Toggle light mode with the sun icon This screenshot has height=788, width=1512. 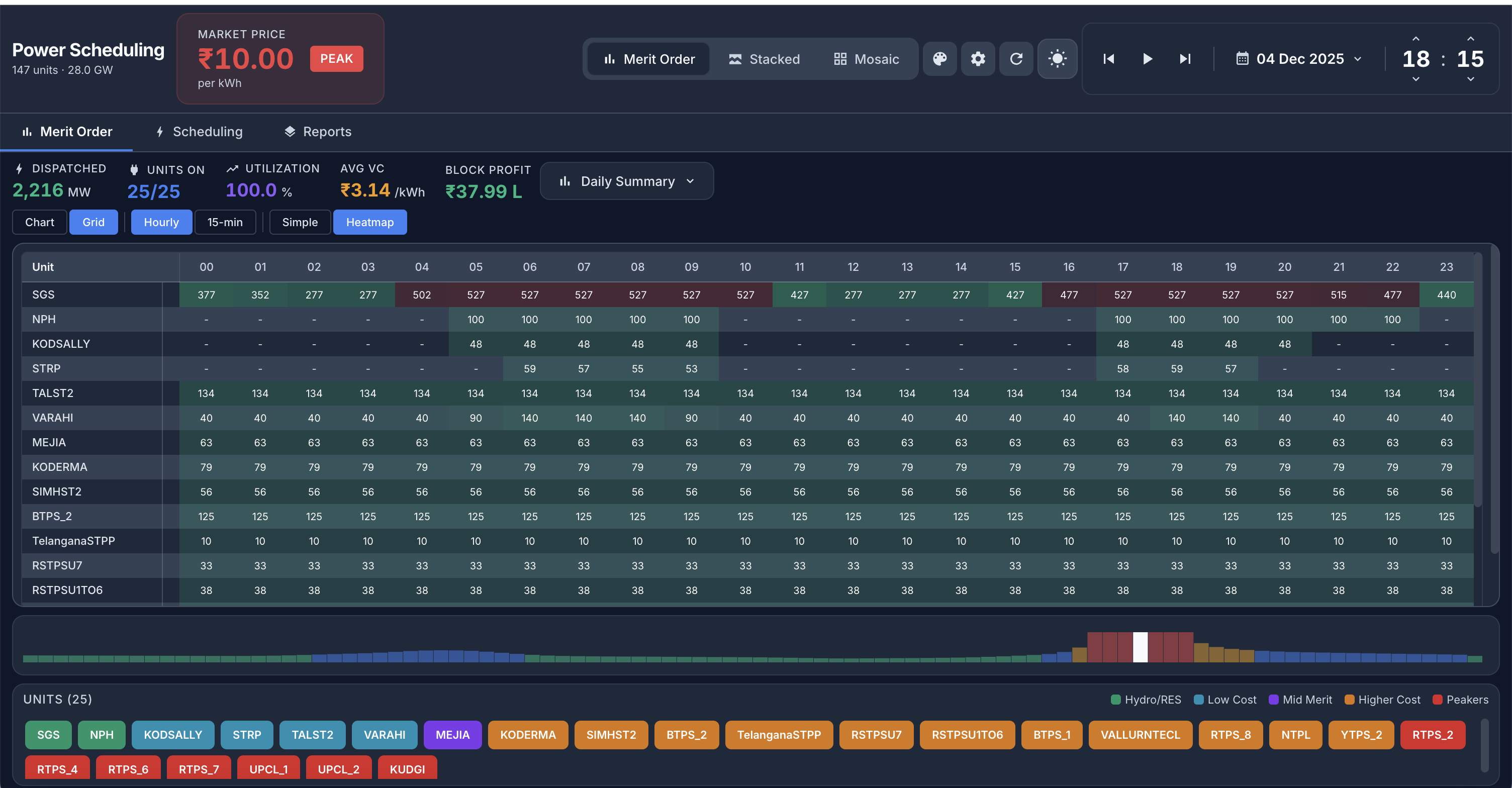[1057, 59]
